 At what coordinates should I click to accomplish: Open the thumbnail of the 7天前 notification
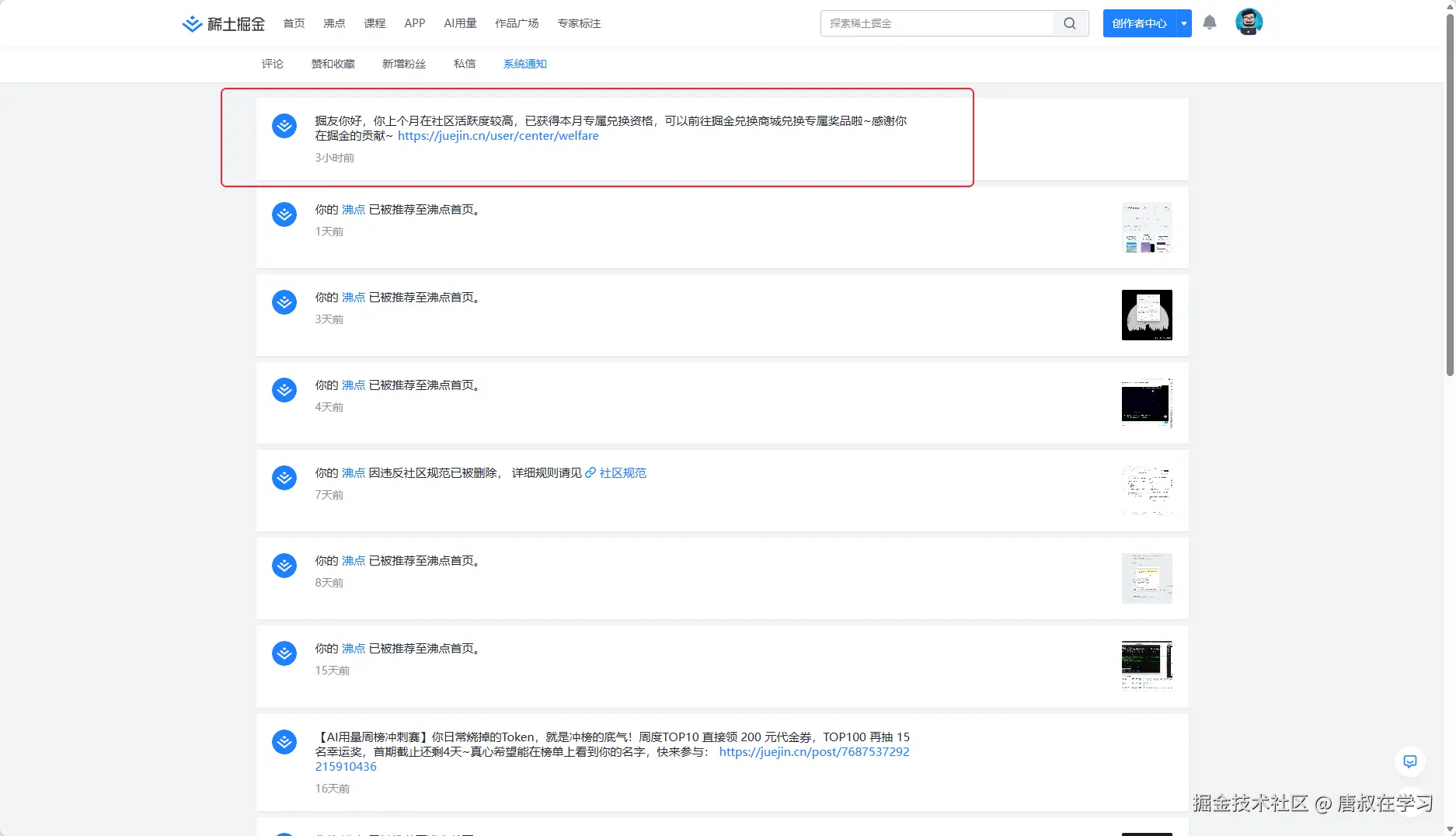click(x=1147, y=491)
